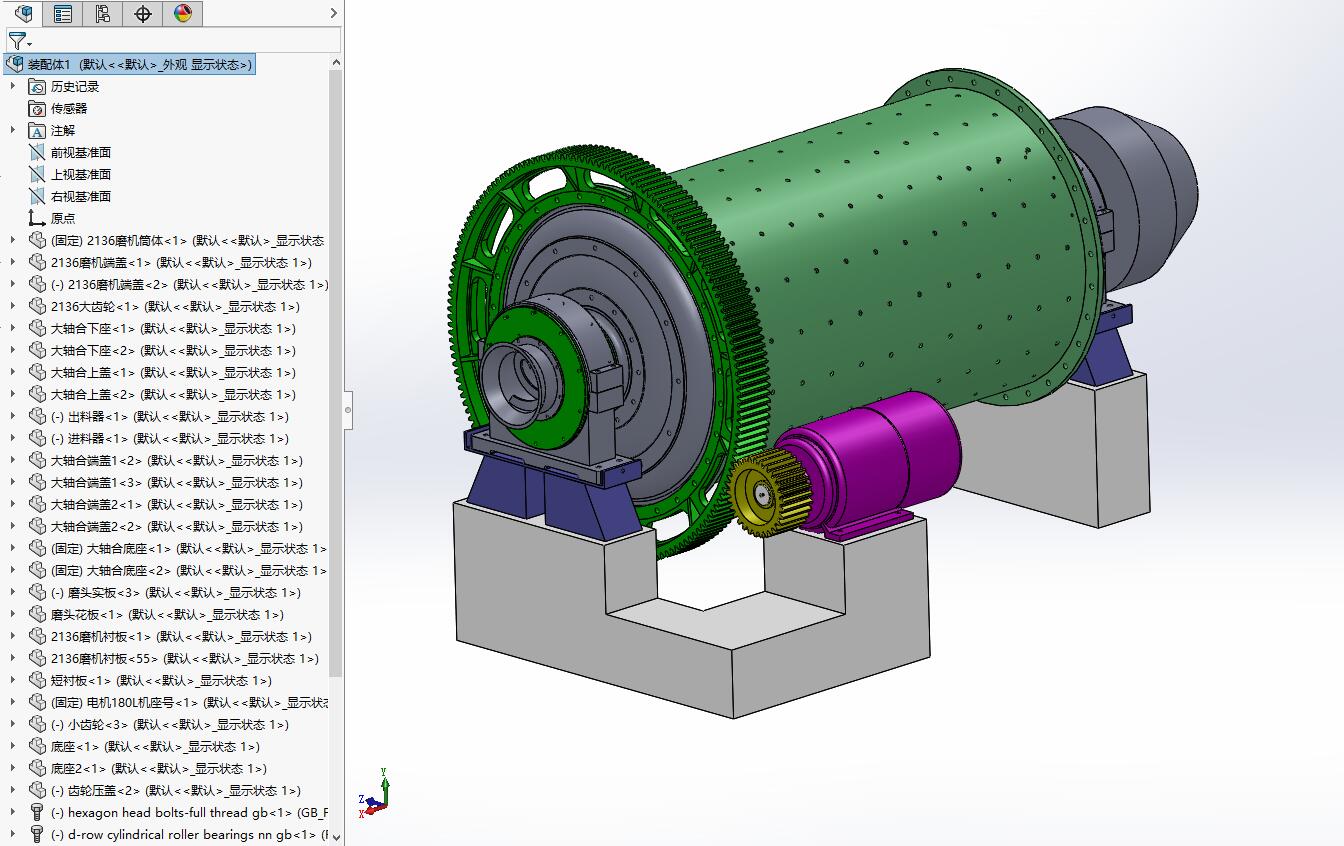1344x846 pixels.
Task: Select the 右视基准面 plane icon
Action: (37, 196)
